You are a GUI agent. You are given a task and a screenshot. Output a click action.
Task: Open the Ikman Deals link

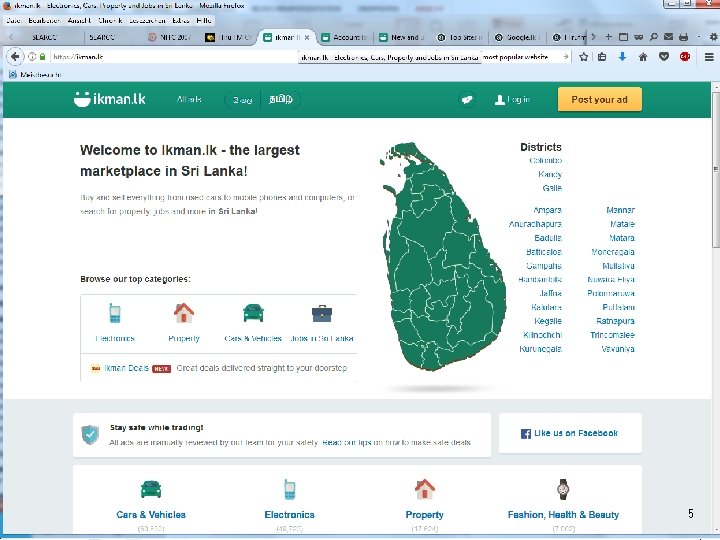[x=127, y=368]
